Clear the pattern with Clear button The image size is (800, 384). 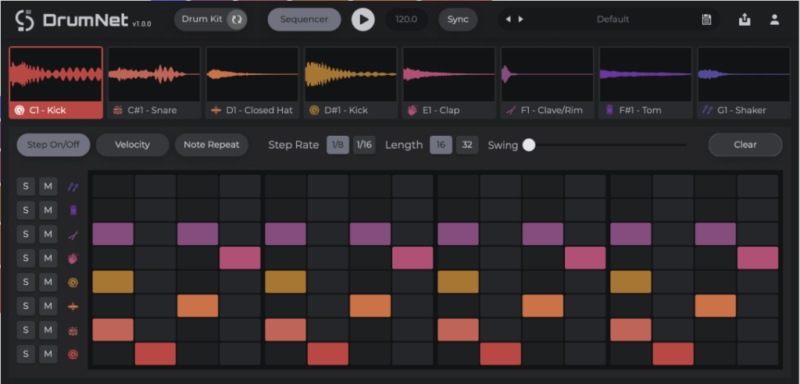tap(745, 145)
